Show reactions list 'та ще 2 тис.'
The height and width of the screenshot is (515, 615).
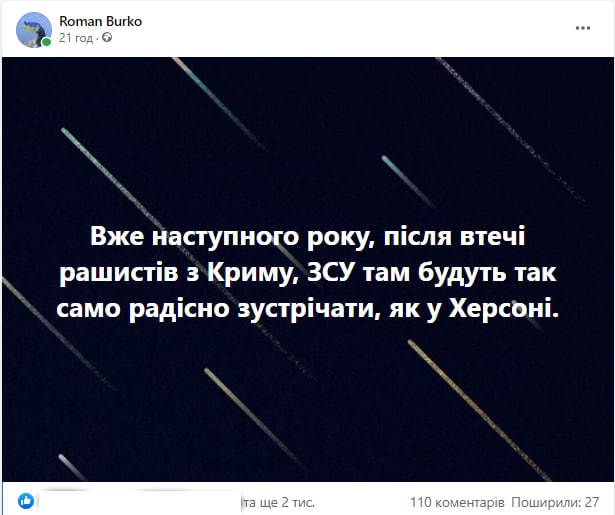pos(278,502)
